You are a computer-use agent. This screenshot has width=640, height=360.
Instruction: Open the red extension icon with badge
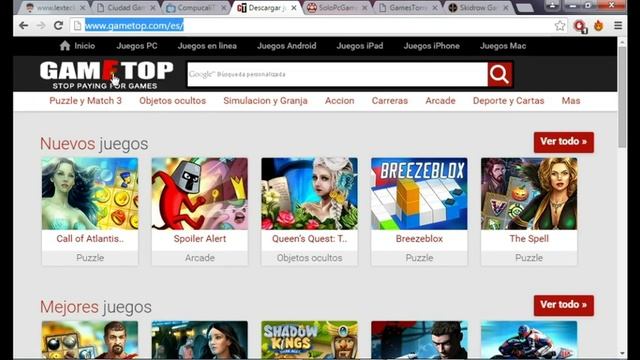click(580, 26)
